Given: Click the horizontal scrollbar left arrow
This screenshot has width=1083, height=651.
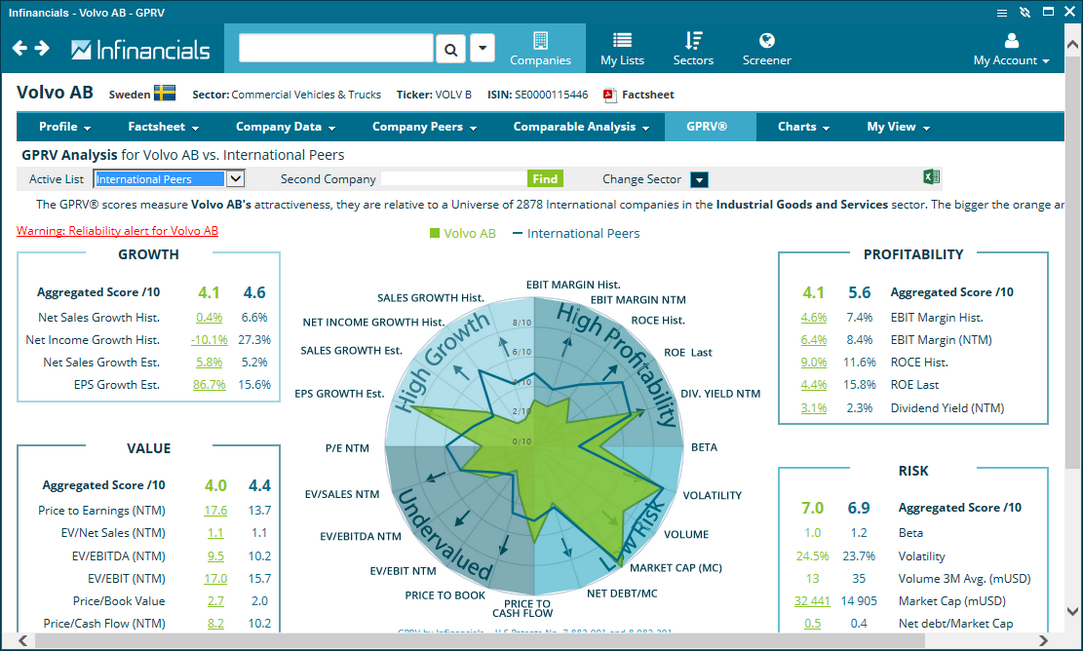Looking at the screenshot, I should point(23,641).
